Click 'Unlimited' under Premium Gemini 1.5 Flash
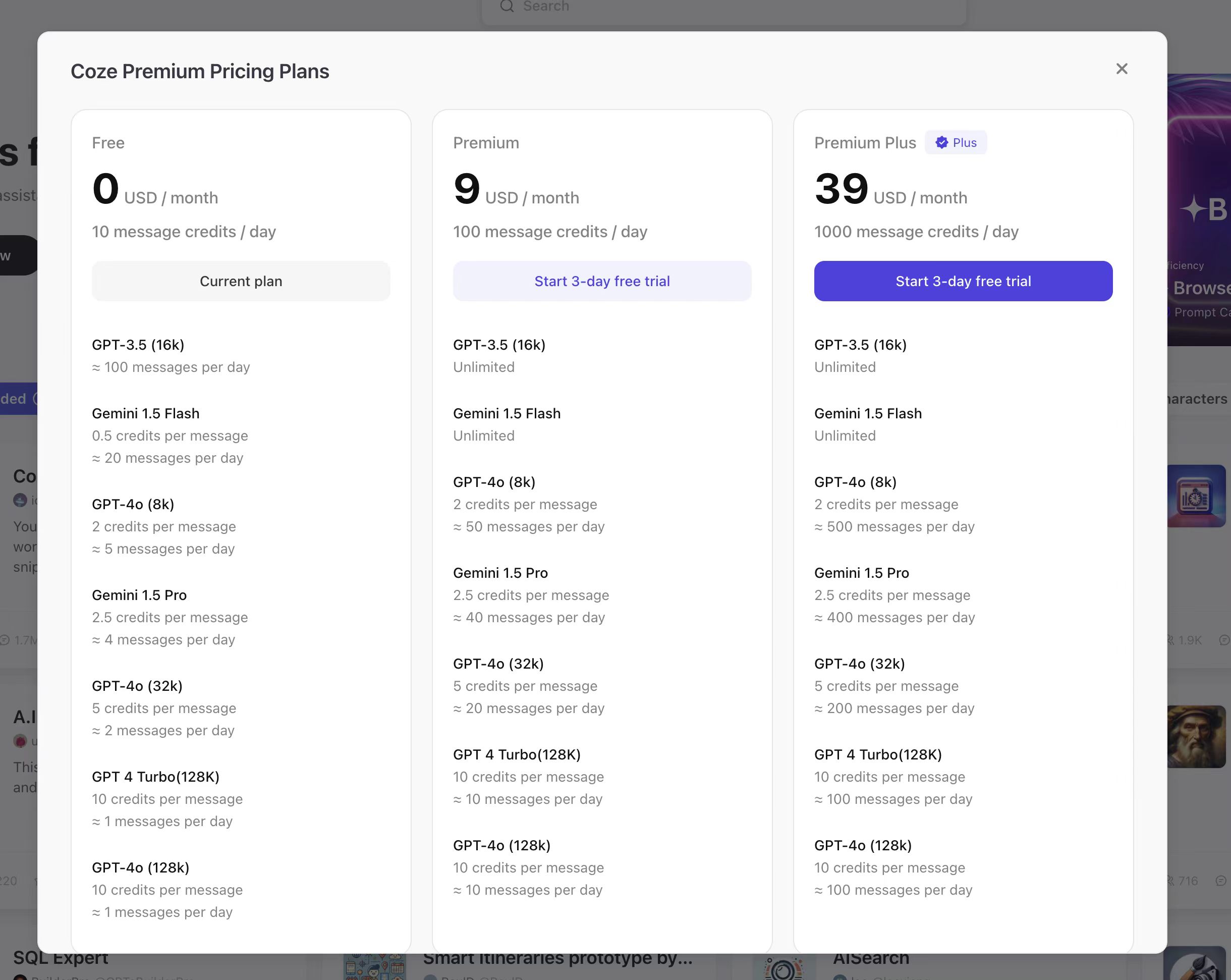 (484, 435)
